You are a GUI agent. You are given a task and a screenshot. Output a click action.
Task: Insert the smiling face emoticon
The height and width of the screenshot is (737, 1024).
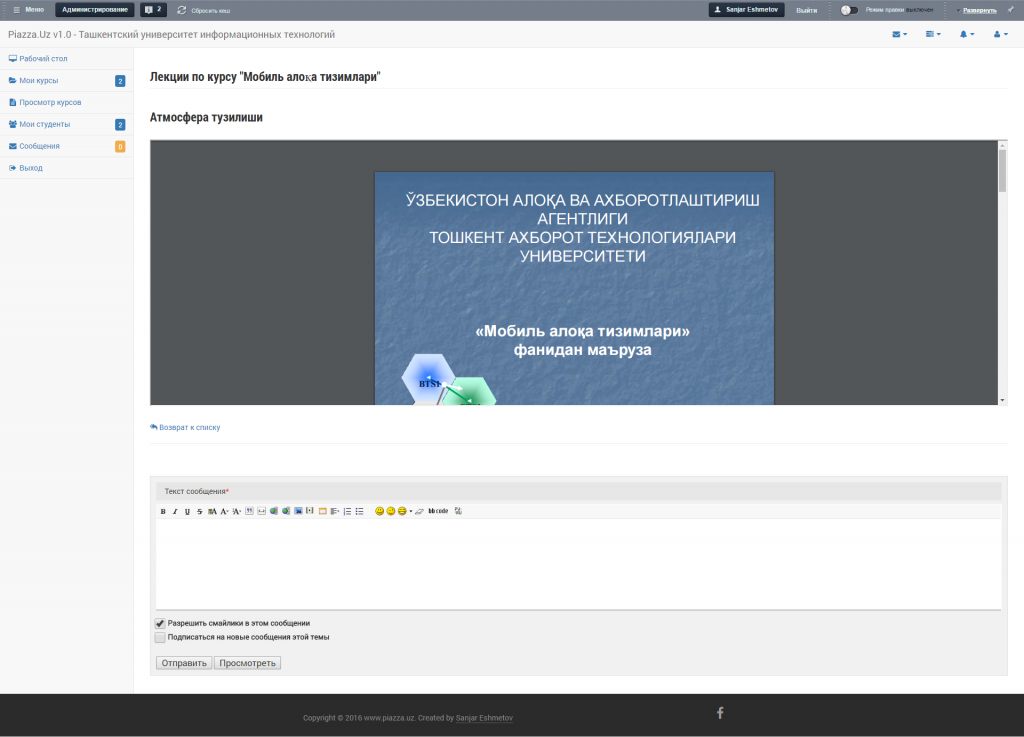point(379,511)
